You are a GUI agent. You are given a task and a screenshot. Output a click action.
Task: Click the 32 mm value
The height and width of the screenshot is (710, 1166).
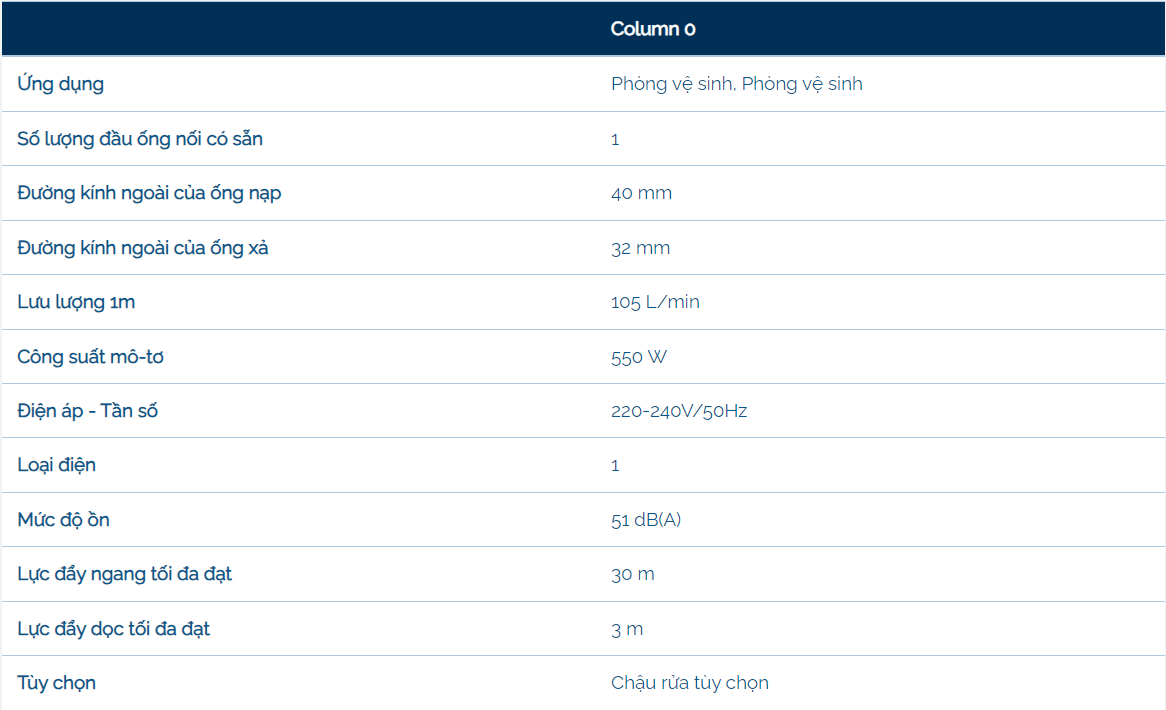click(640, 248)
